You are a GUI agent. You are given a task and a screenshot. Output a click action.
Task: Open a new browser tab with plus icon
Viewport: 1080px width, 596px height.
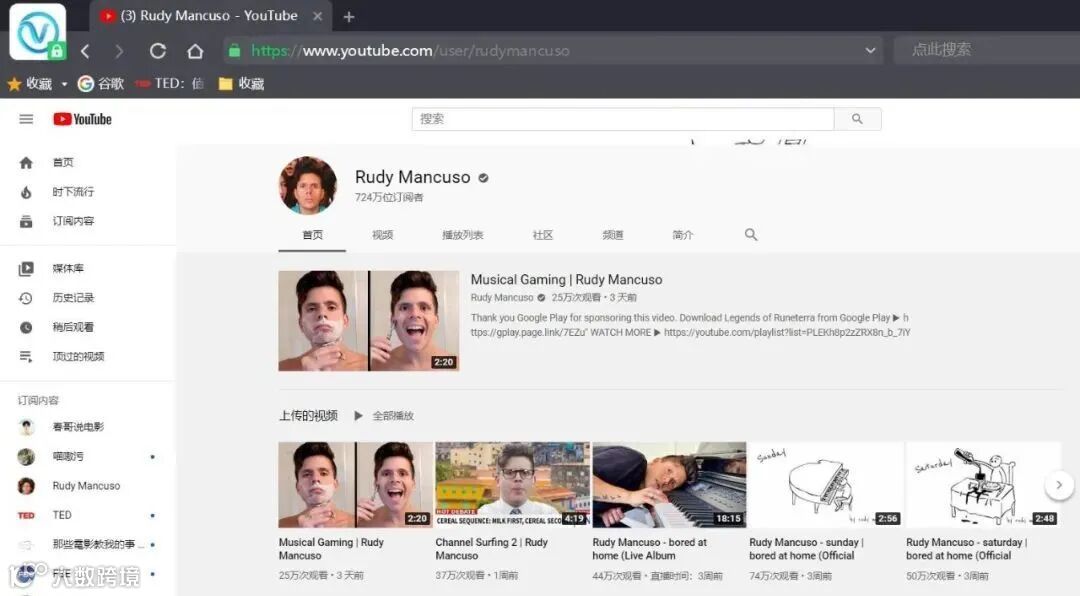349,17
